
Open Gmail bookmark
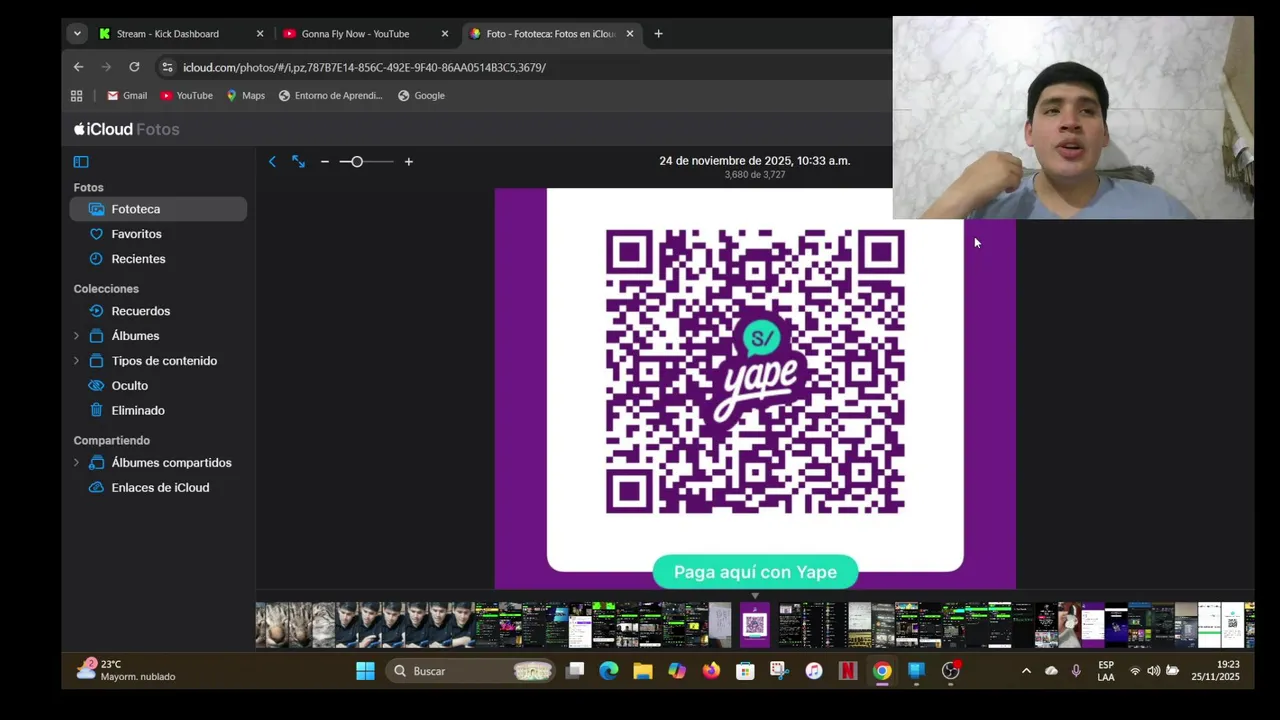127,96
